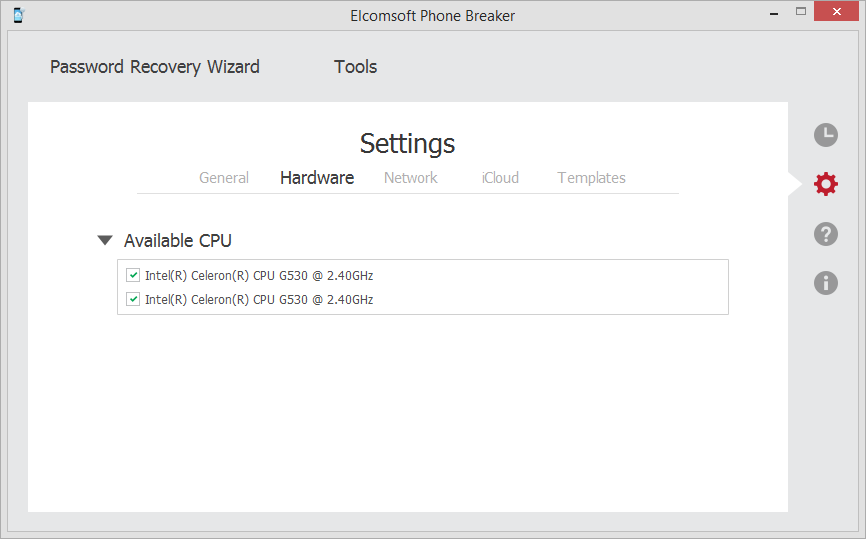Image resolution: width=866 pixels, height=539 pixels.
Task: Select the first Intel Celeron G530 entry text
Action: (259, 276)
